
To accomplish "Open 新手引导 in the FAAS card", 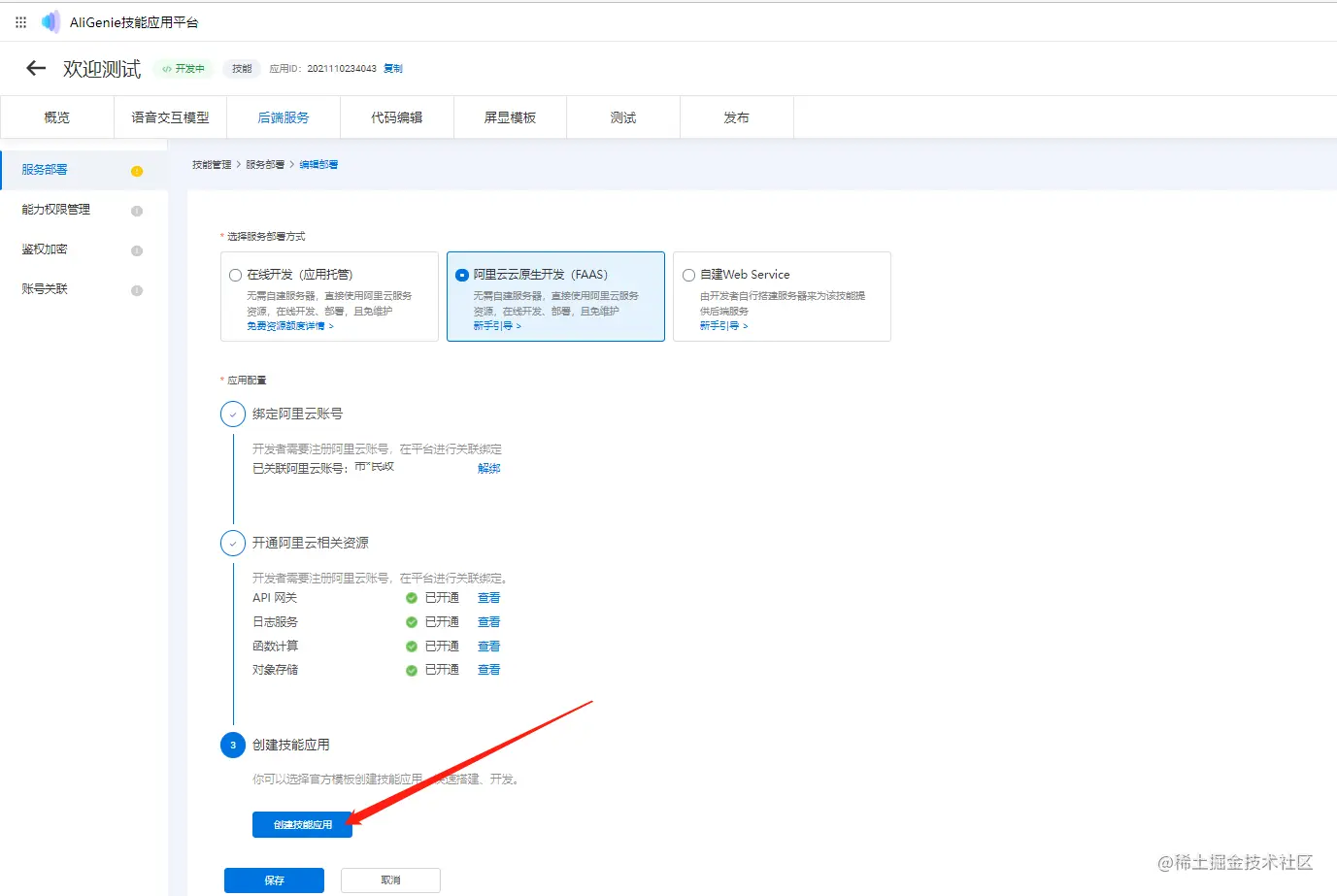I will (497, 326).
